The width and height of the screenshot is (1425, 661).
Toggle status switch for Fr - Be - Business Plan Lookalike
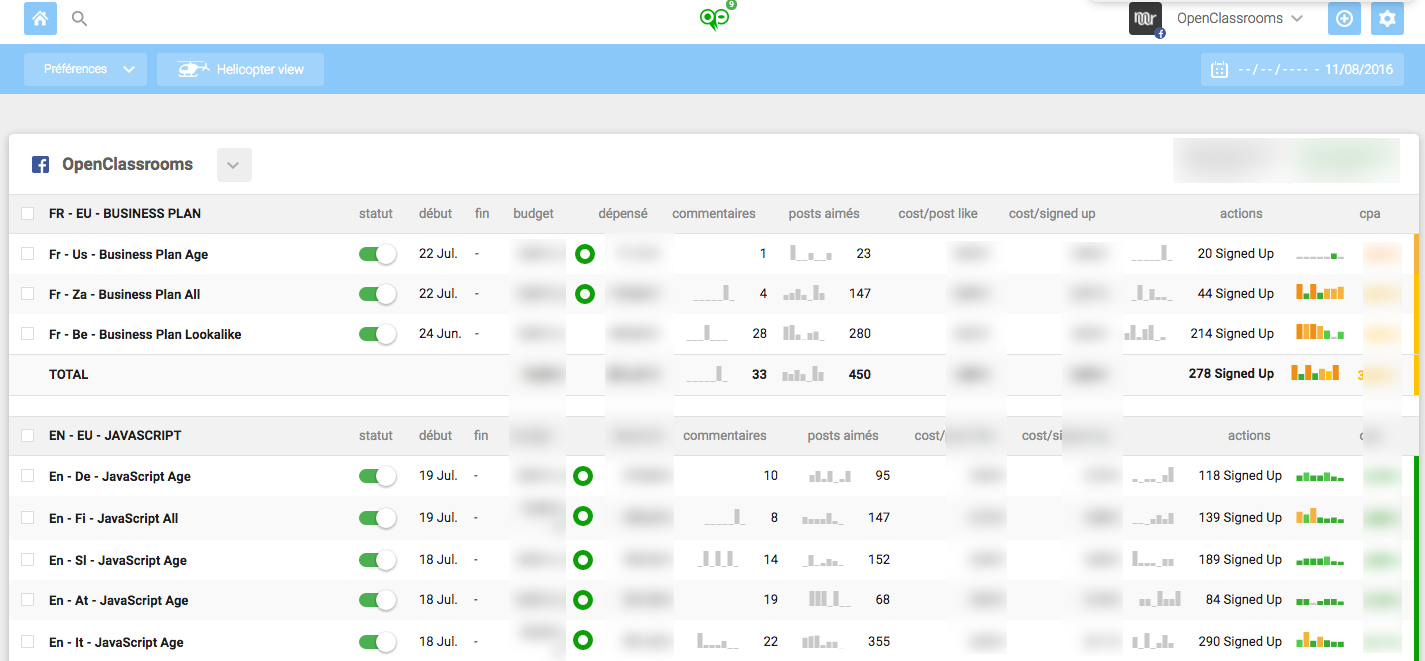pos(378,334)
